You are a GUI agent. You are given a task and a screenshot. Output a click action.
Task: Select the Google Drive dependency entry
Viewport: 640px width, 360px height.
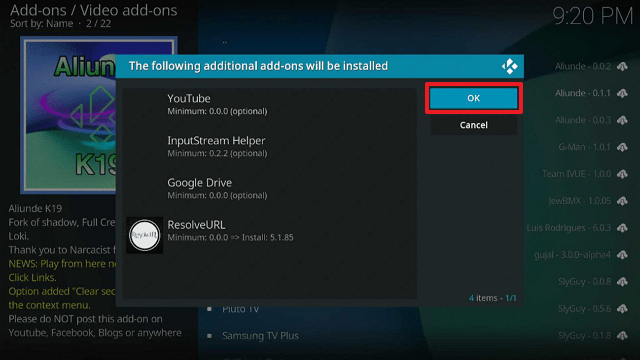[x=269, y=189]
